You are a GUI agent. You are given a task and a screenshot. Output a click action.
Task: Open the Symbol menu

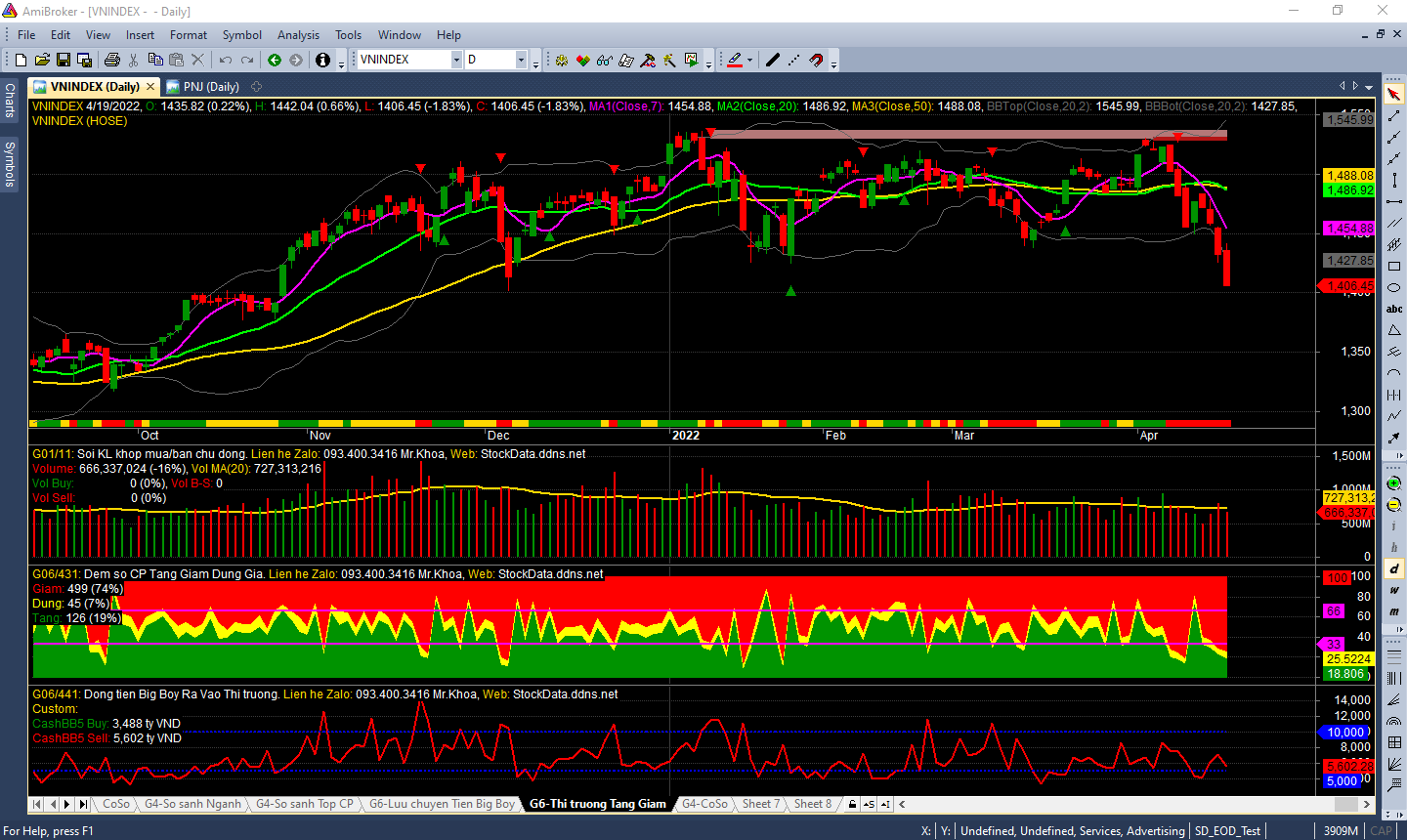(242, 34)
